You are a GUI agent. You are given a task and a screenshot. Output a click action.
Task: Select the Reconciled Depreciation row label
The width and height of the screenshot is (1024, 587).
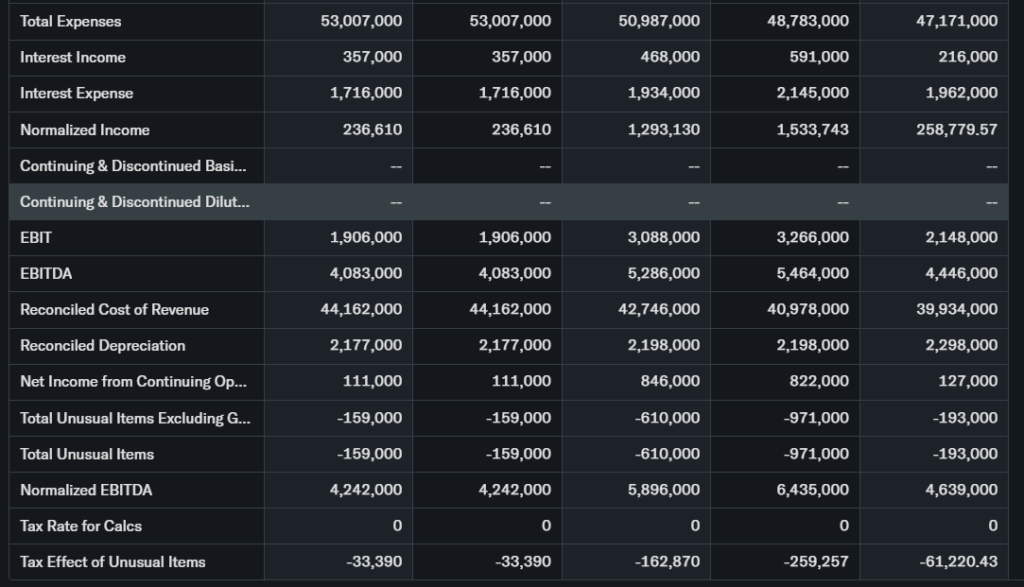coord(103,346)
